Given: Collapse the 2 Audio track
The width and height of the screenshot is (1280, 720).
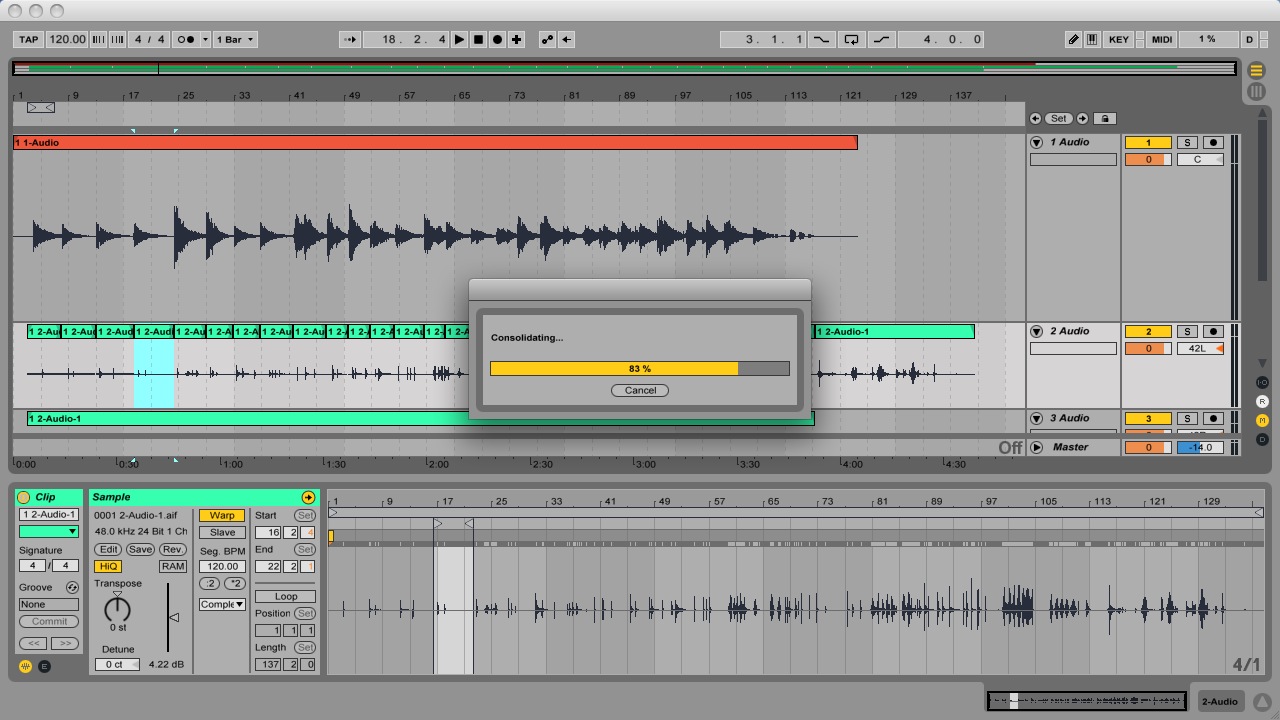Looking at the screenshot, I should click(x=1037, y=331).
